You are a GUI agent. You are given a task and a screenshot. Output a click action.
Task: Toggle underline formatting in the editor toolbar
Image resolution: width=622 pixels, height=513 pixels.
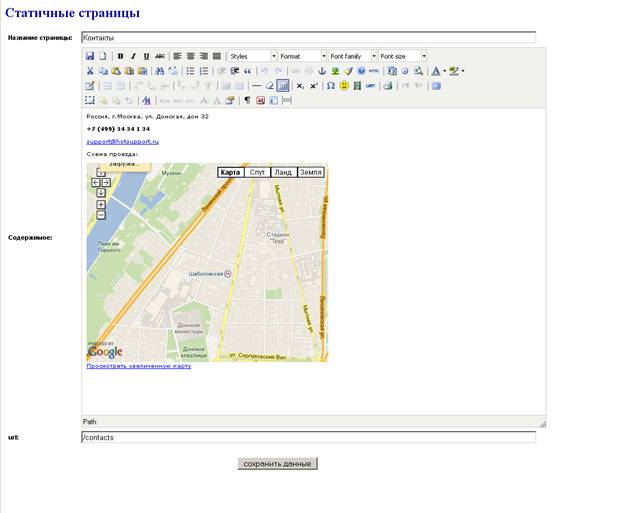[x=146, y=56]
